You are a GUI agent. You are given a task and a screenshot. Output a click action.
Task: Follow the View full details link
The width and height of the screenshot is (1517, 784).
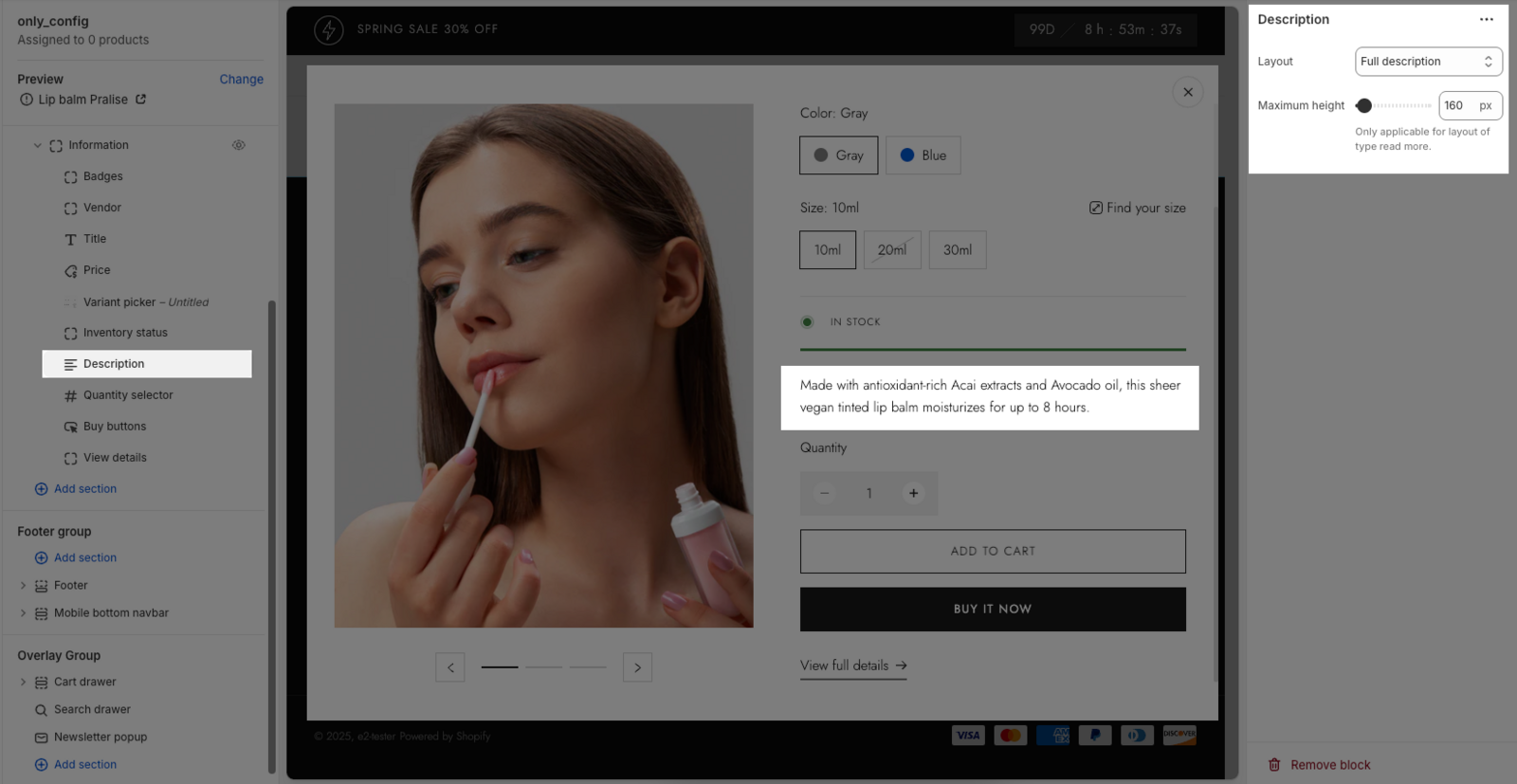852,665
